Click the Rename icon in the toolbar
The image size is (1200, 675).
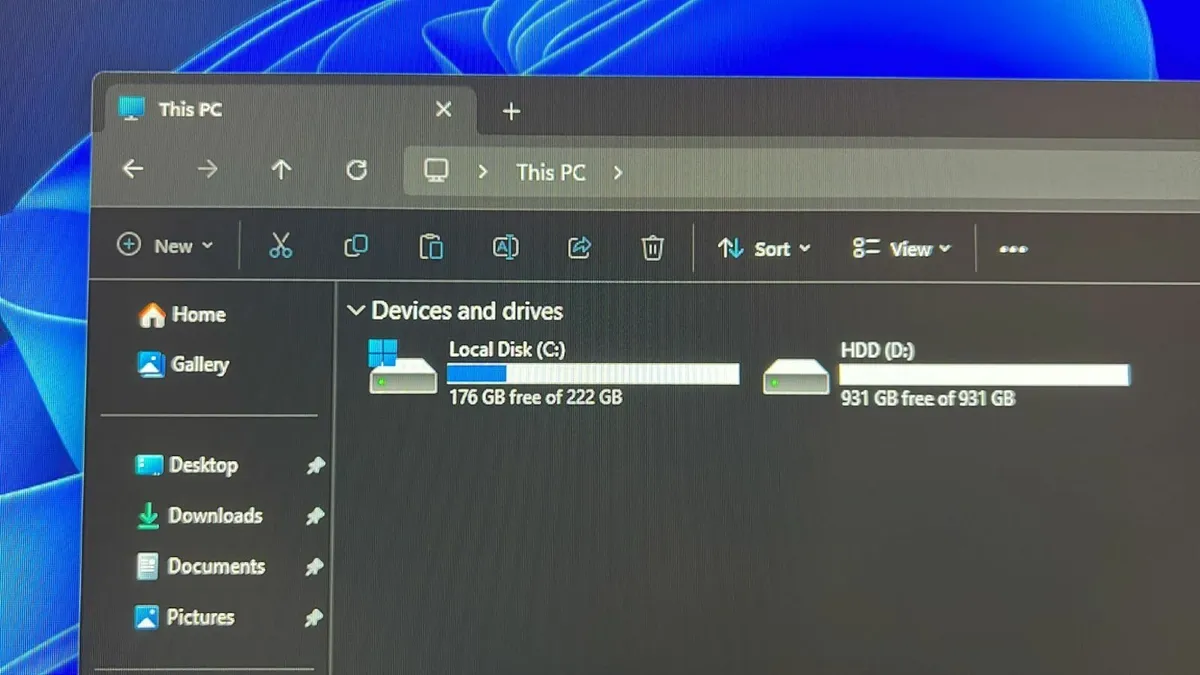pyautogui.click(x=505, y=246)
